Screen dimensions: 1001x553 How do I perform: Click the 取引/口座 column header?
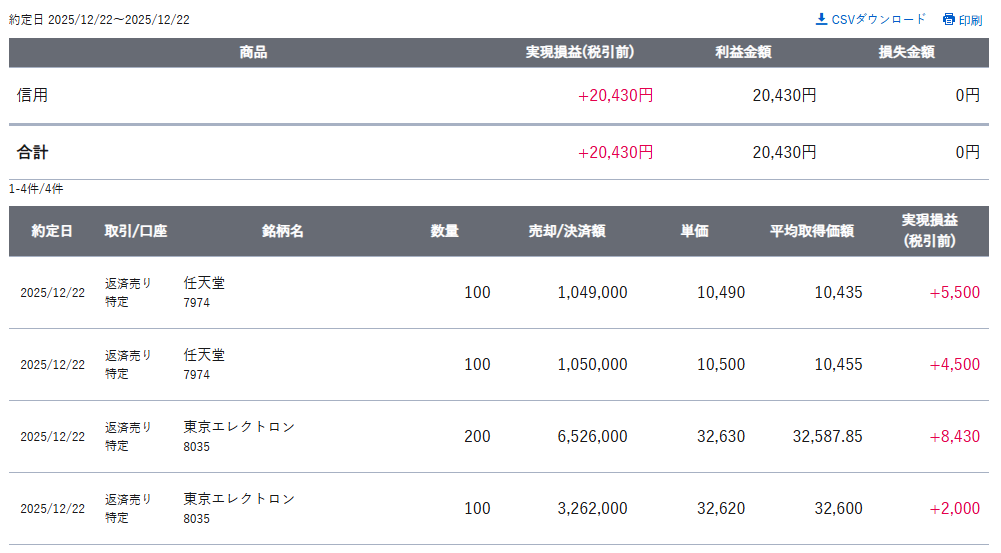pyautogui.click(x=135, y=231)
